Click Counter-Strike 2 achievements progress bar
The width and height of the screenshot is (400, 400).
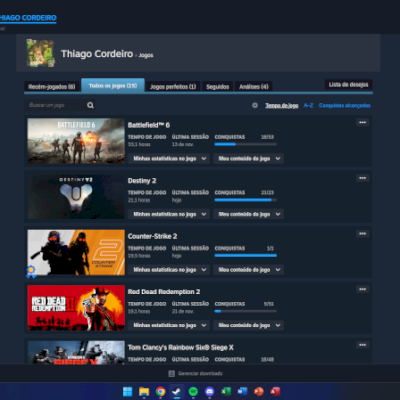coord(246,256)
